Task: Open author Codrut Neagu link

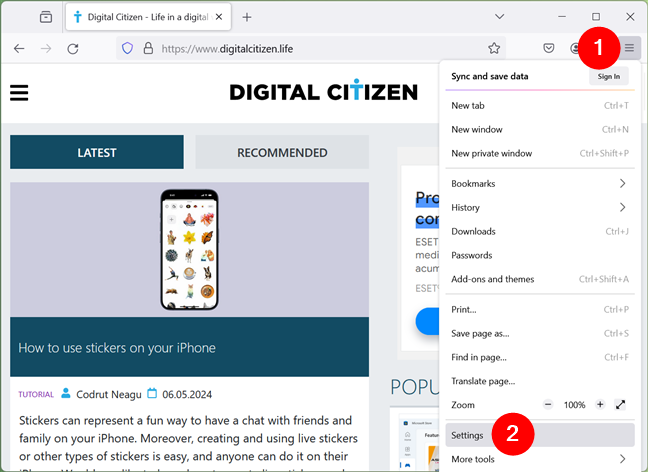Action: (x=109, y=394)
